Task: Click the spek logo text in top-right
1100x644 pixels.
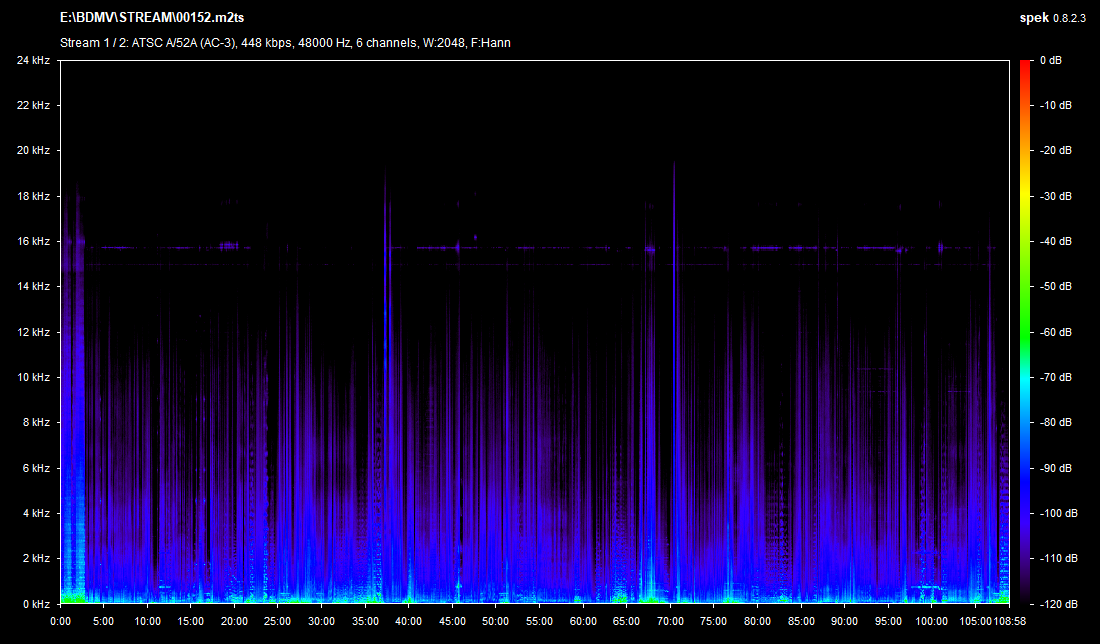Action: 1033,18
